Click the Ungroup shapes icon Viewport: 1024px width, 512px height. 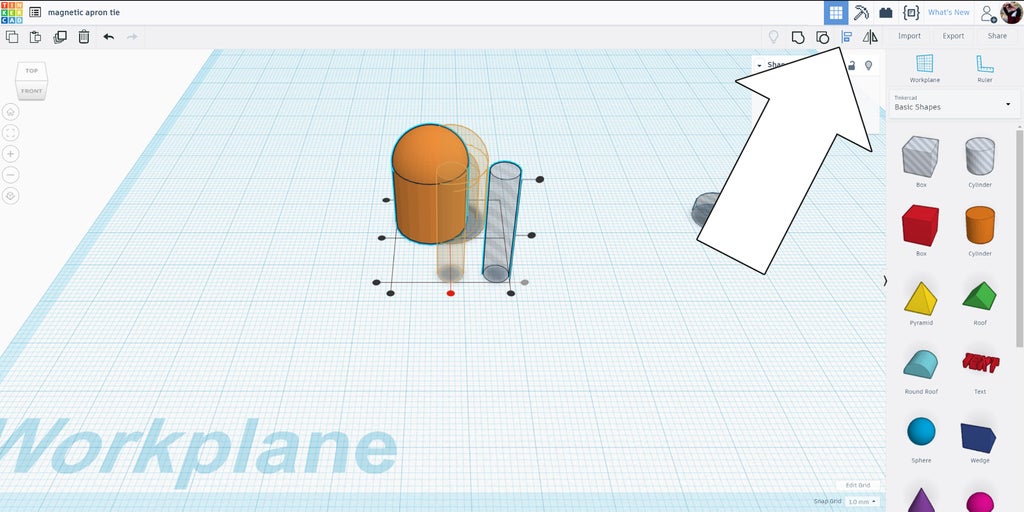(823, 37)
